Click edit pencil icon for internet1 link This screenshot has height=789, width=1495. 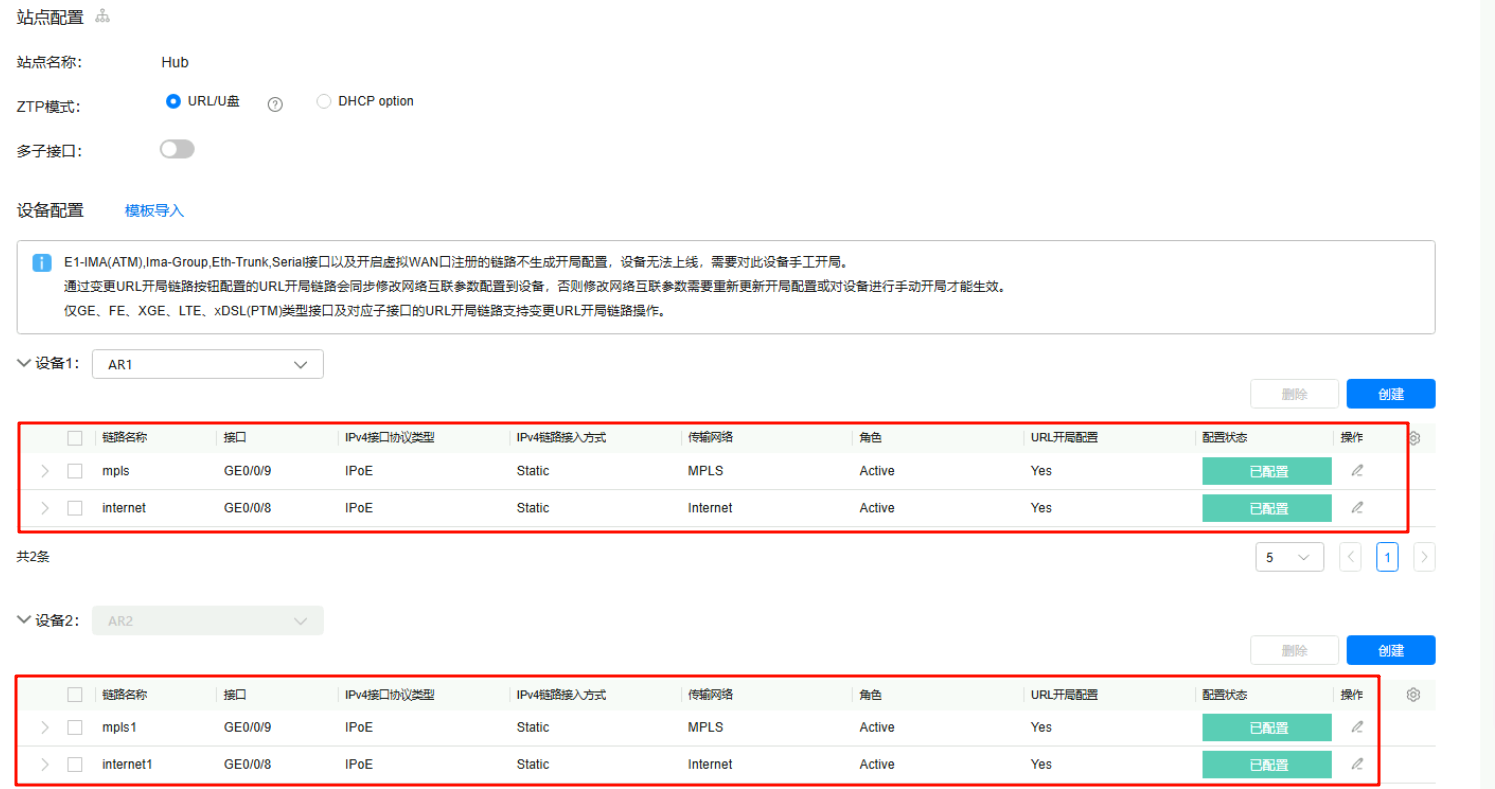point(1357,764)
